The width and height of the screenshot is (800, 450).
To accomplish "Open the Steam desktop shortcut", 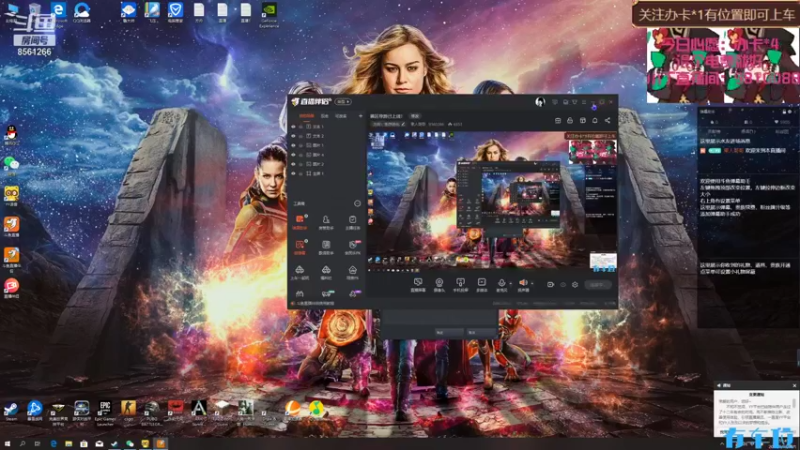I will tap(11, 411).
